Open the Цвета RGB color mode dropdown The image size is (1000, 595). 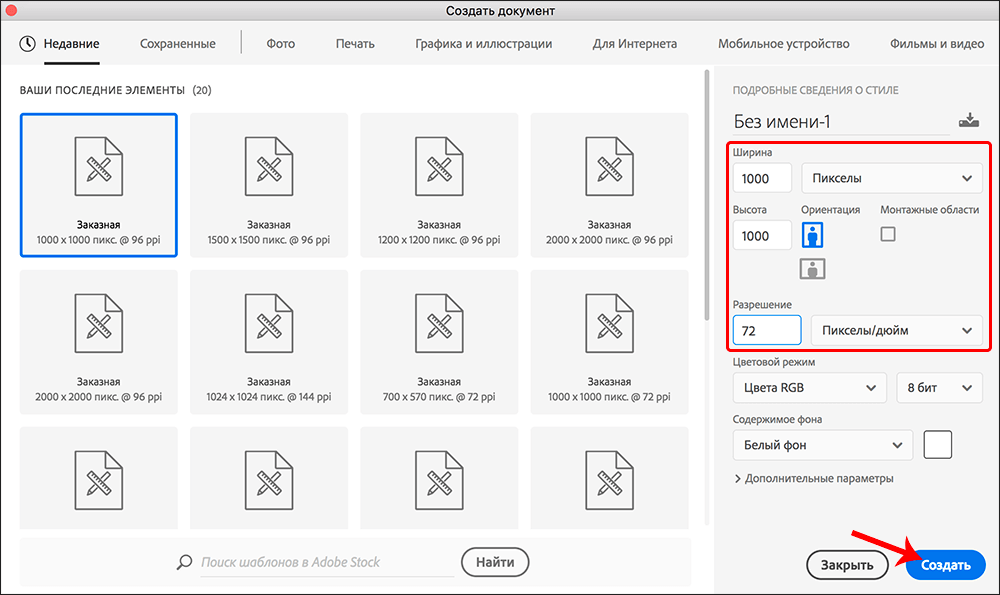809,387
